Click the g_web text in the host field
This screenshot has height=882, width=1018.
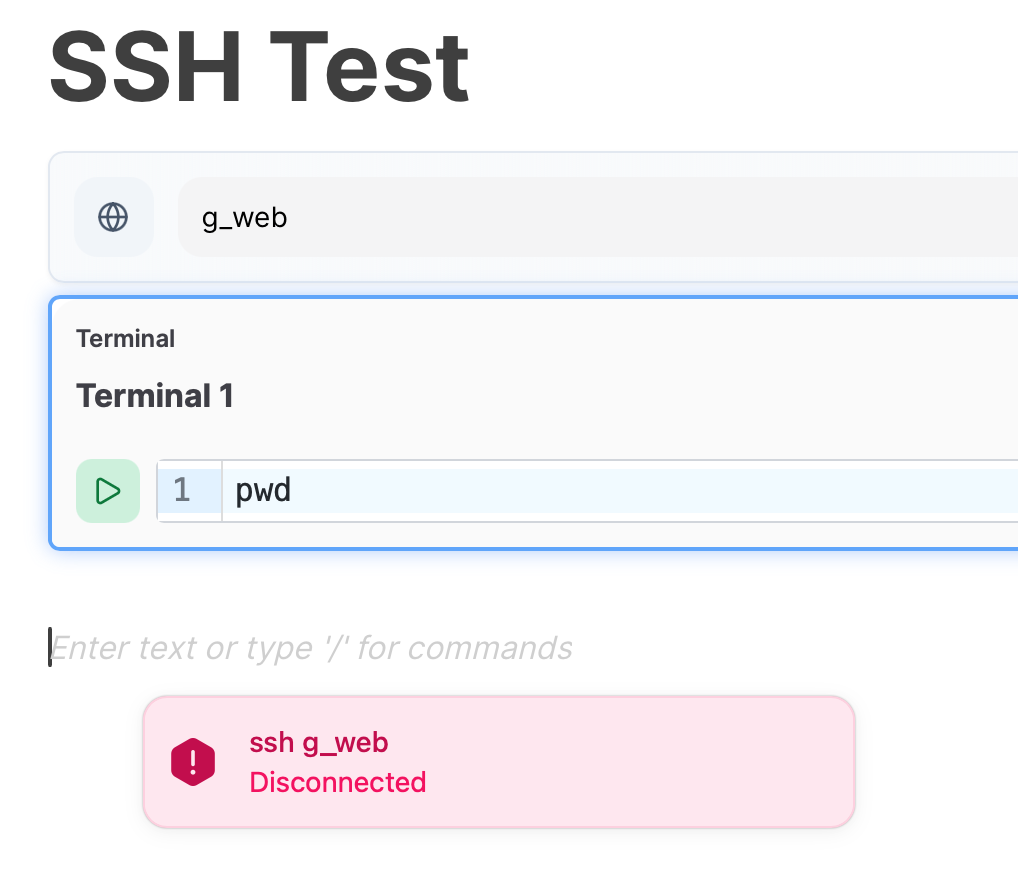pyautogui.click(x=245, y=217)
